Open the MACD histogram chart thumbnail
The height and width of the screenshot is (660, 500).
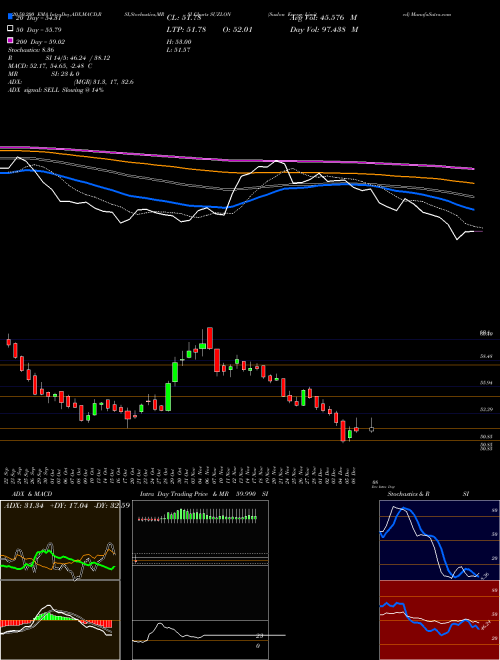tap(60, 620)
